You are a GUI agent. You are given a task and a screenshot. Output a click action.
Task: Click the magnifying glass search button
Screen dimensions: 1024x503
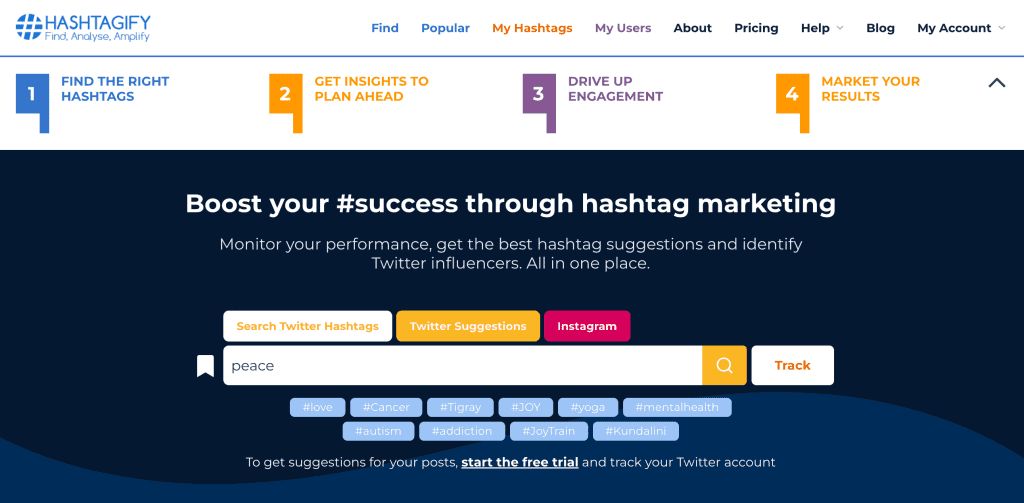click(724, 365)
